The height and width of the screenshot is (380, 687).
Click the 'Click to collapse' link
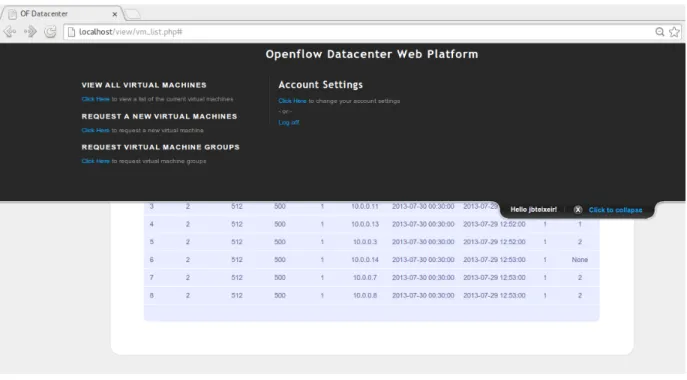615,210
